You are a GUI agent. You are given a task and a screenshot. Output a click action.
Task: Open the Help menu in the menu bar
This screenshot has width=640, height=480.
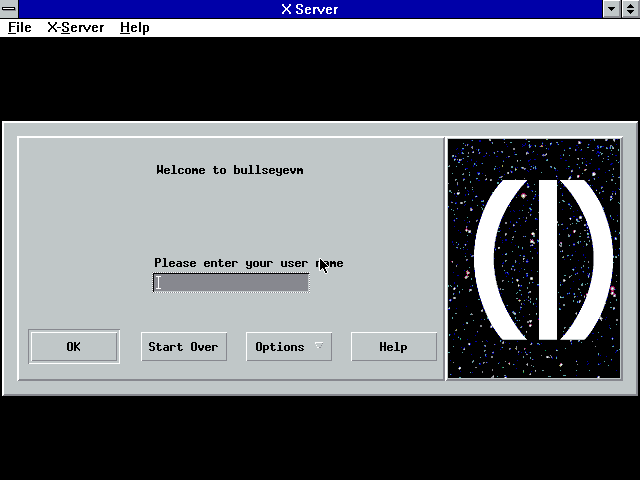(135, 28)
